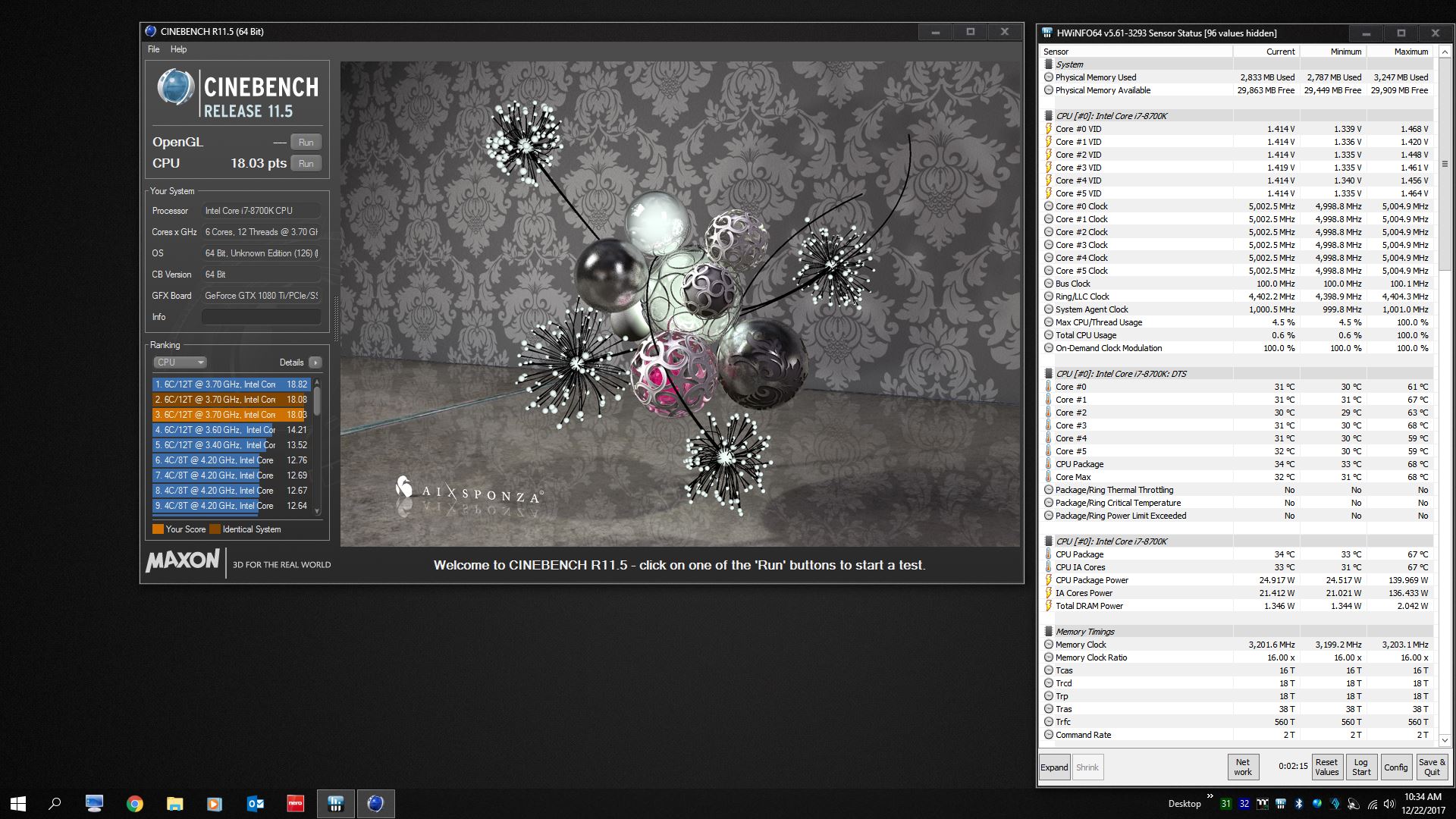Select ranking entry 9 with score 12.64

pos(231,506)
